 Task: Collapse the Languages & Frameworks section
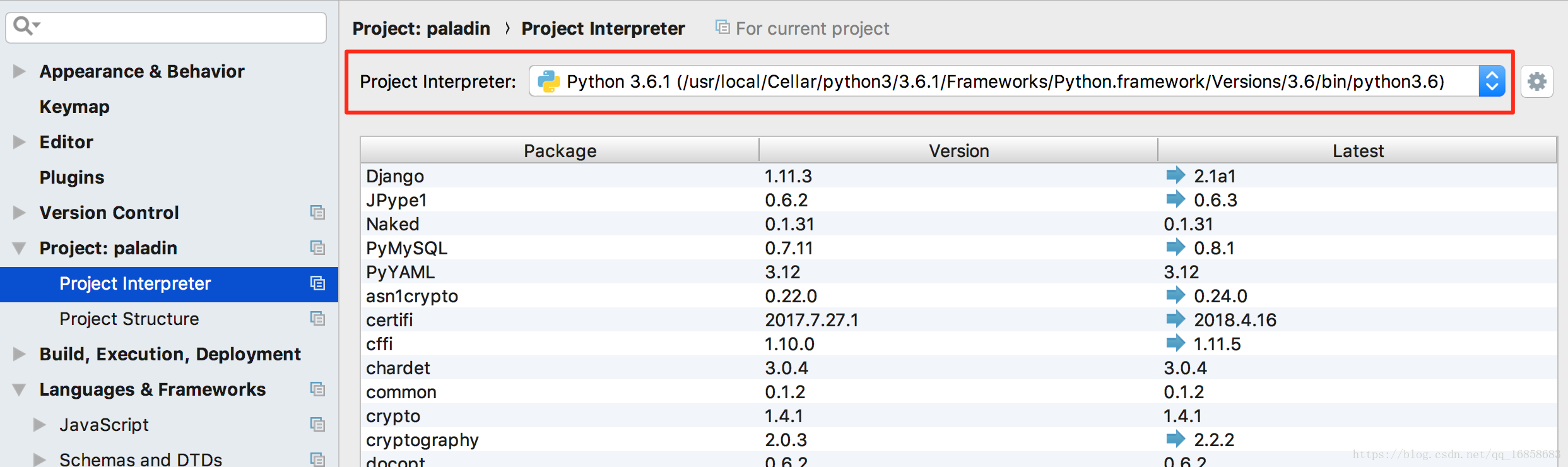(20, 389)
